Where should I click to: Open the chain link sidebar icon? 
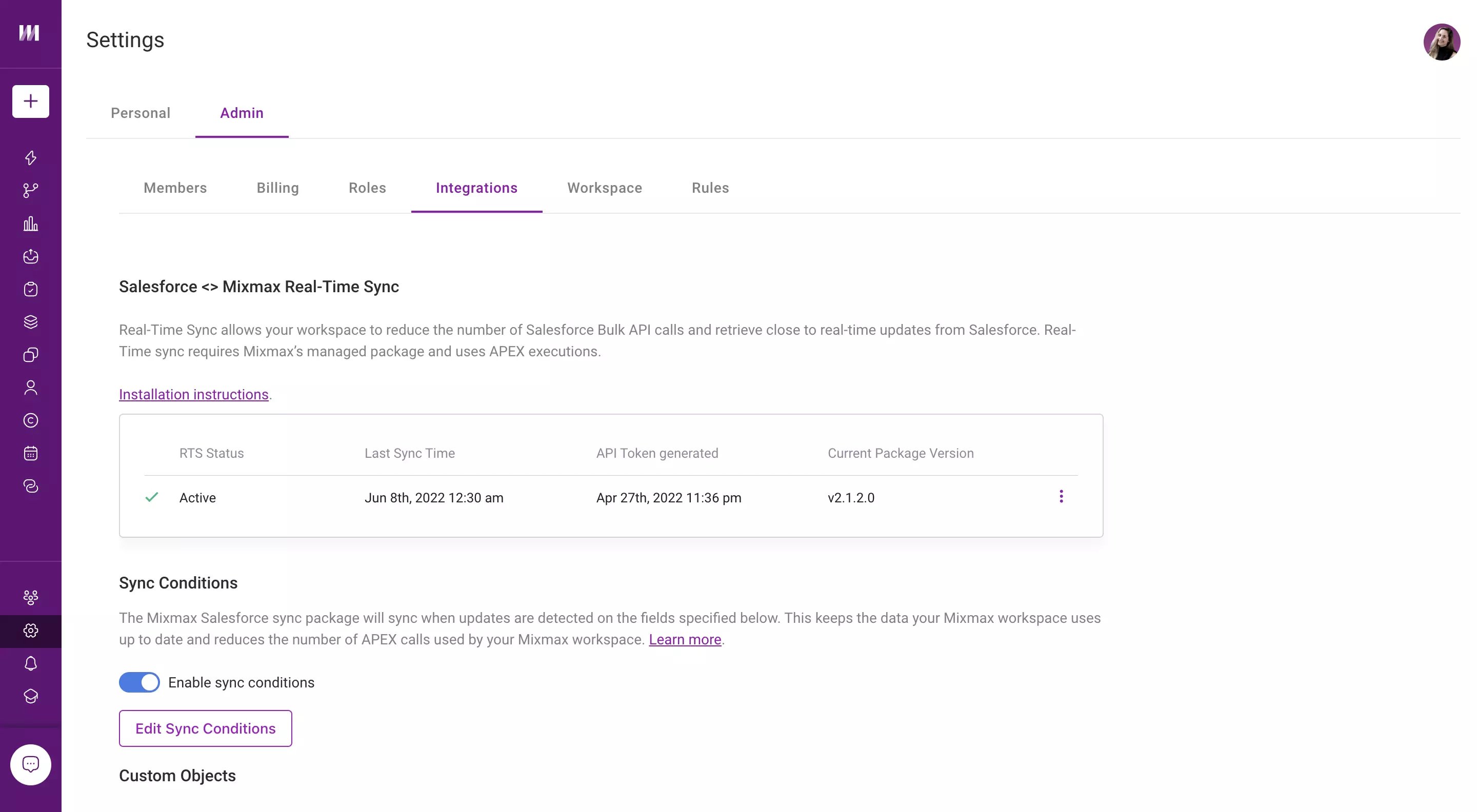tap(30, 486)
